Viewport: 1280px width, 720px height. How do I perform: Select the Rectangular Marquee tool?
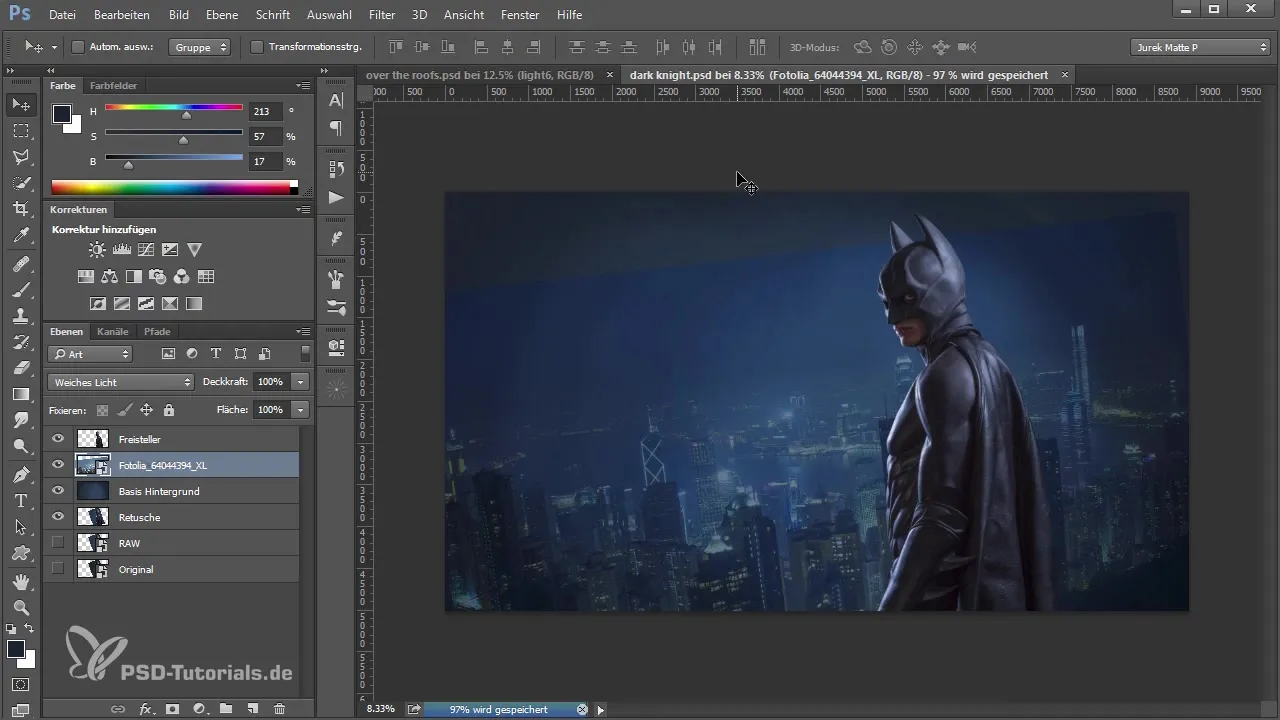21,131
